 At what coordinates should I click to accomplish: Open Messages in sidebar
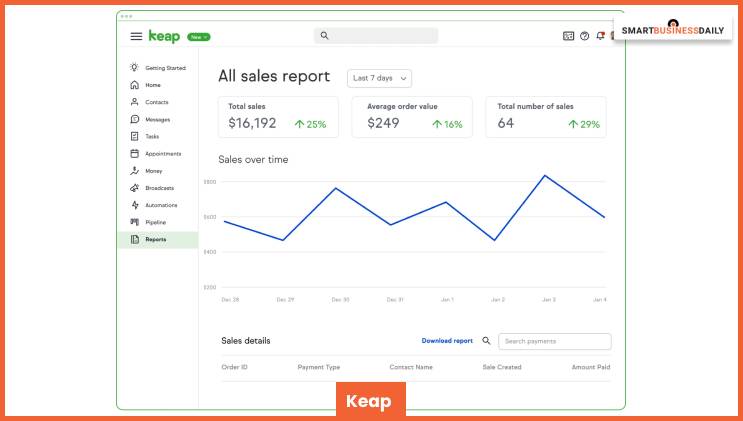158,119
